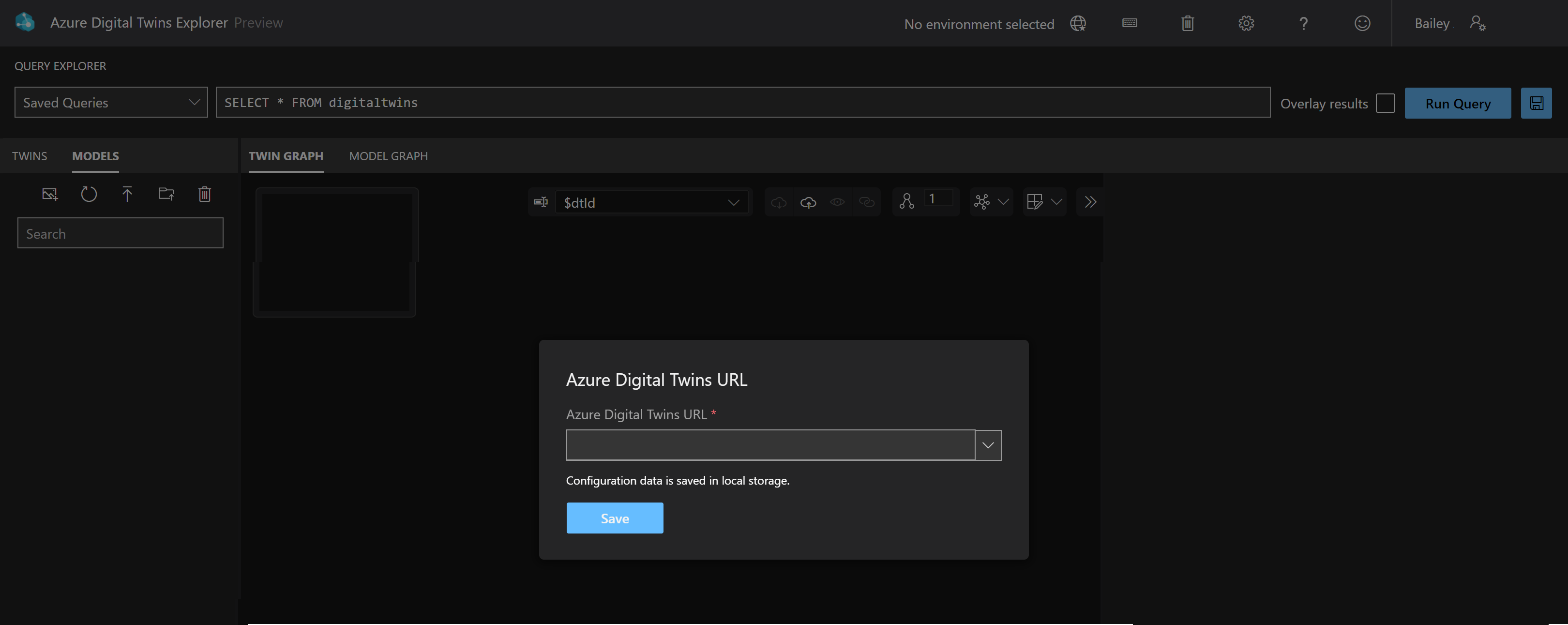Image resolution: width=1568 pixels, height=625 pixels.
Task: Export the twin graph to cloud
Action: click(x=808, y=201)
